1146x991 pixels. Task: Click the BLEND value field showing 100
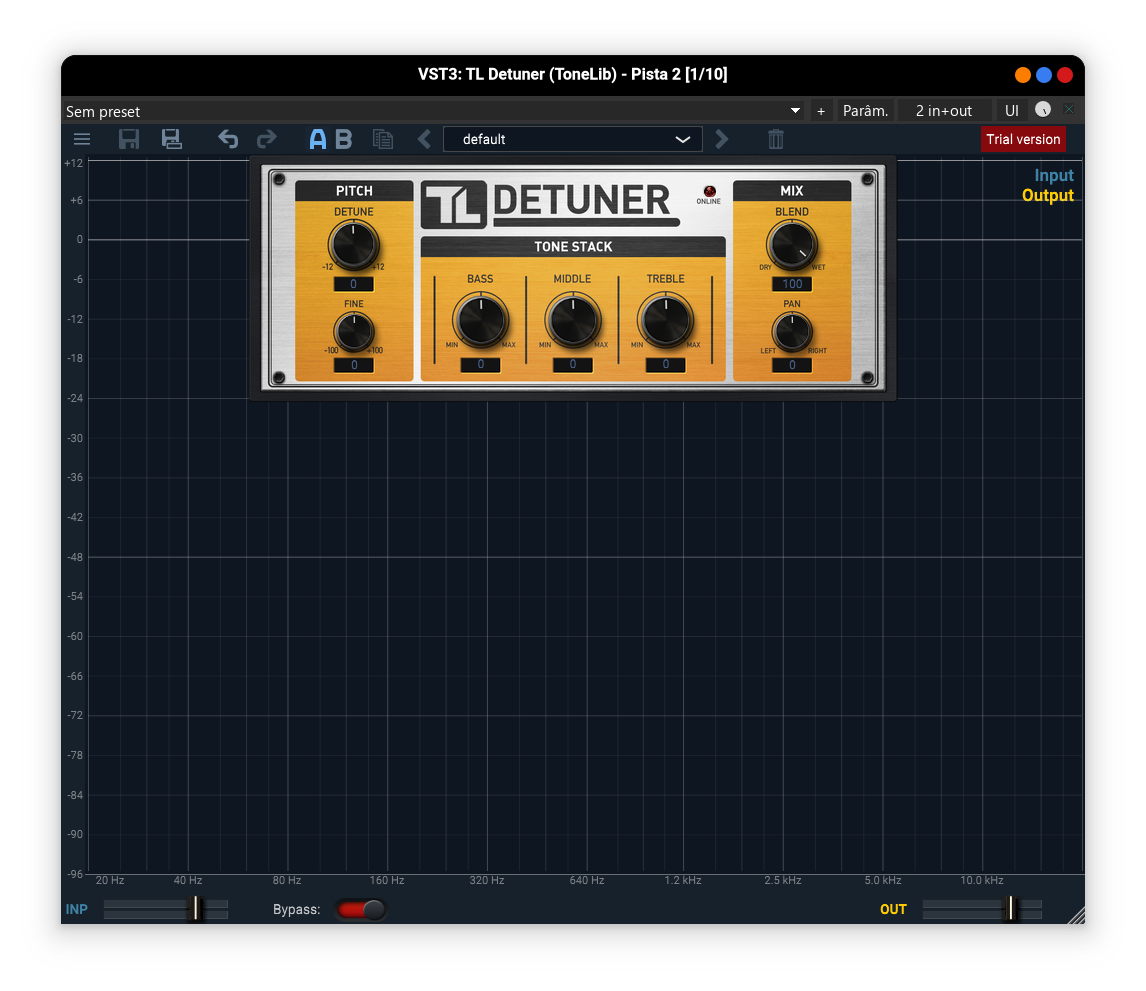tap(792, 284)
